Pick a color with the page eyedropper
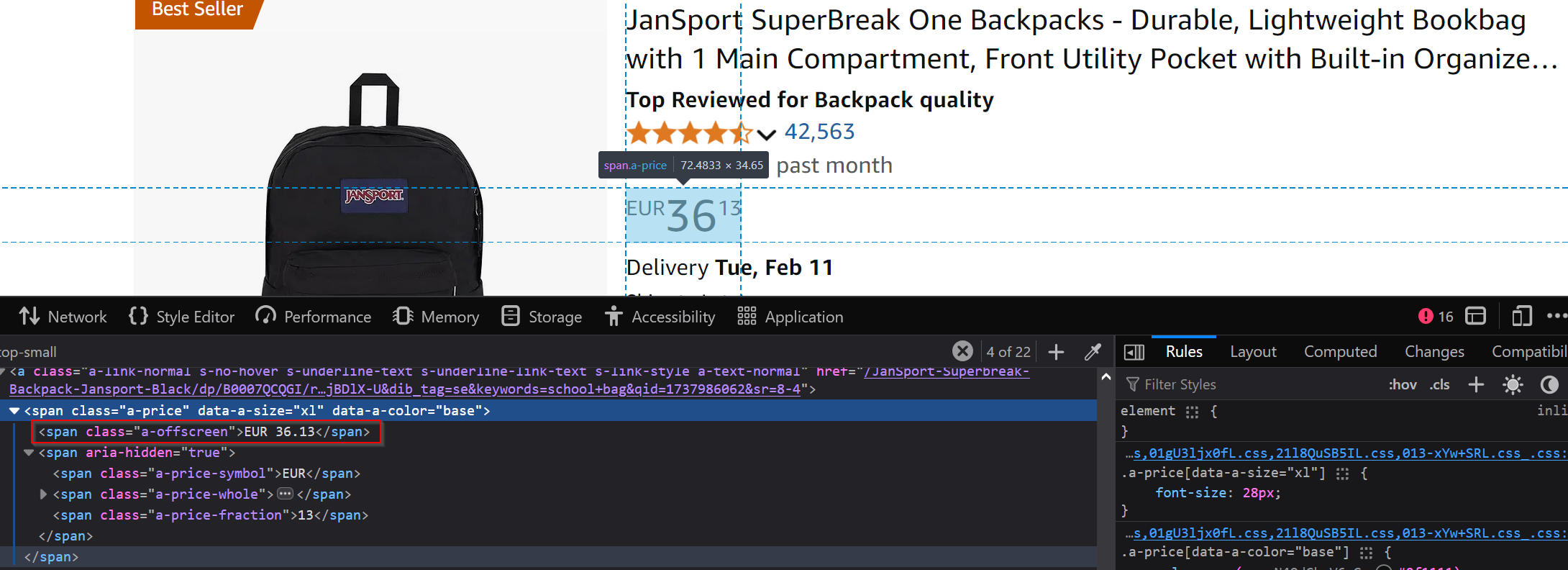The height and width of the screenshot is (570, 1568). 1093,352
